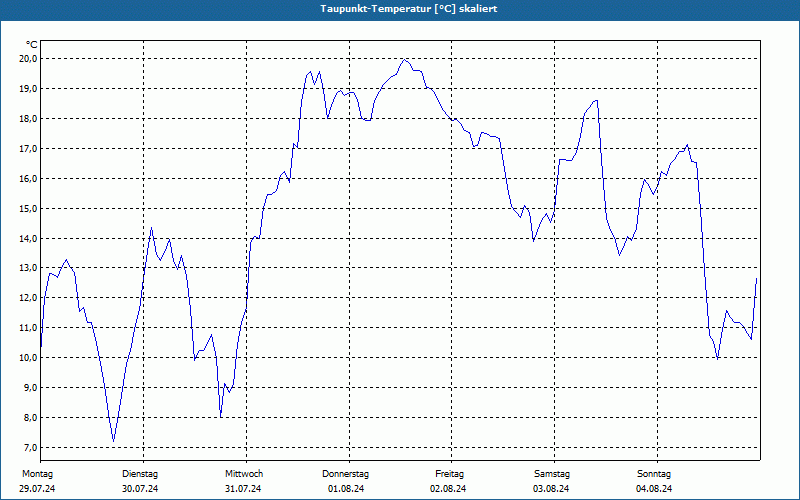The width and height of the screenshot is (800, 500).
Task: Select the 18,0 axis value
Action: (x=29, y=119)
